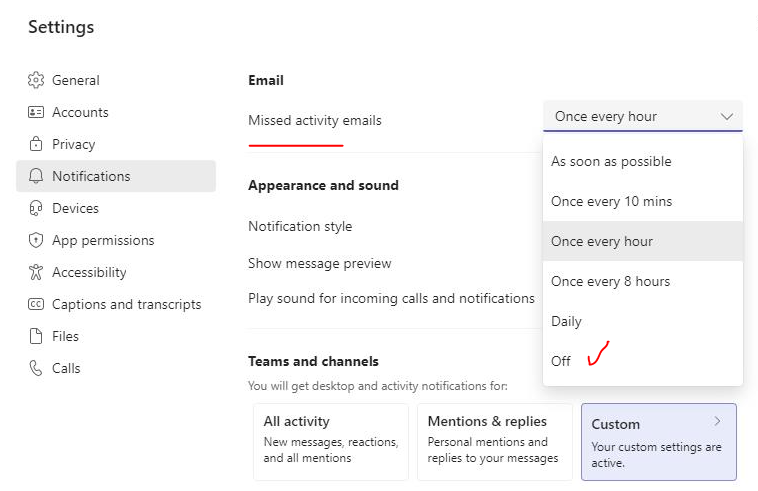758x491 pixels.
Task: Click the chevron on Custom card
Action: (717, 421)
